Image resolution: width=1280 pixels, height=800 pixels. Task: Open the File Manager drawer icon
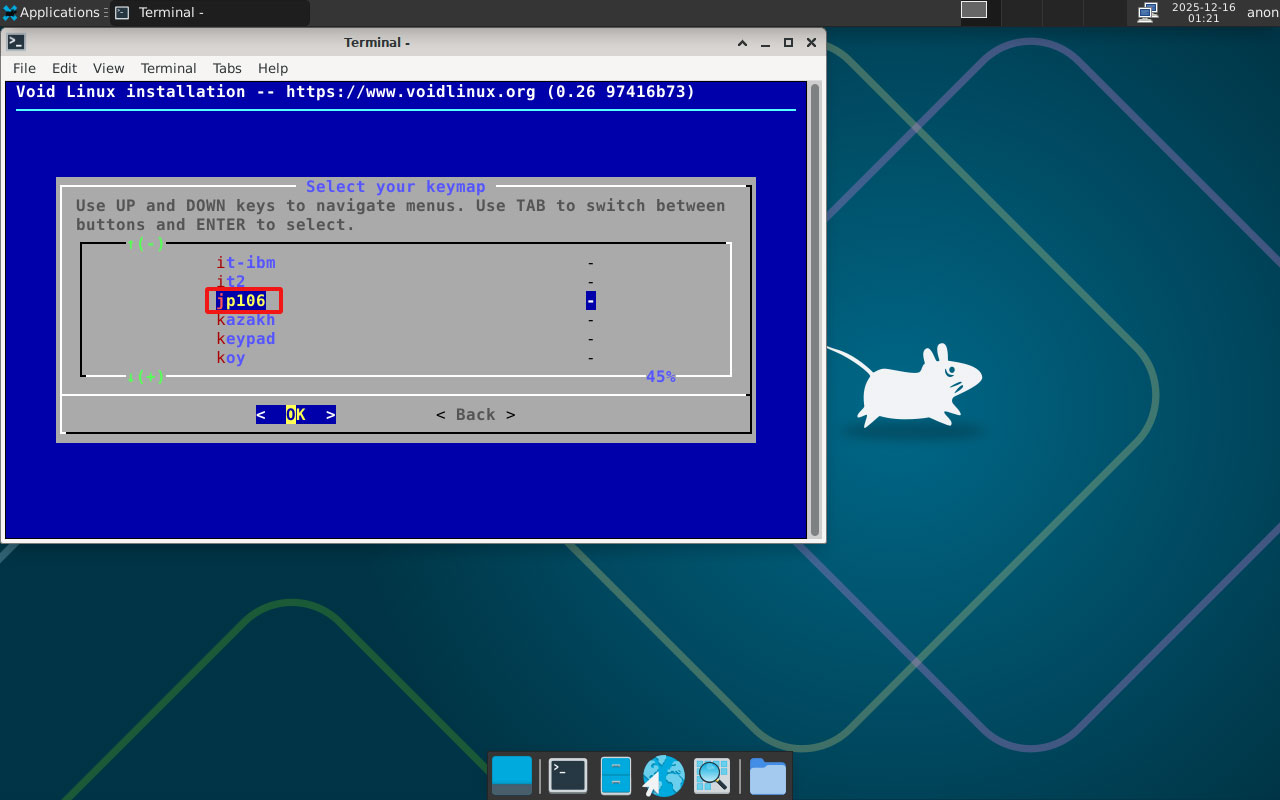point(615,775)
